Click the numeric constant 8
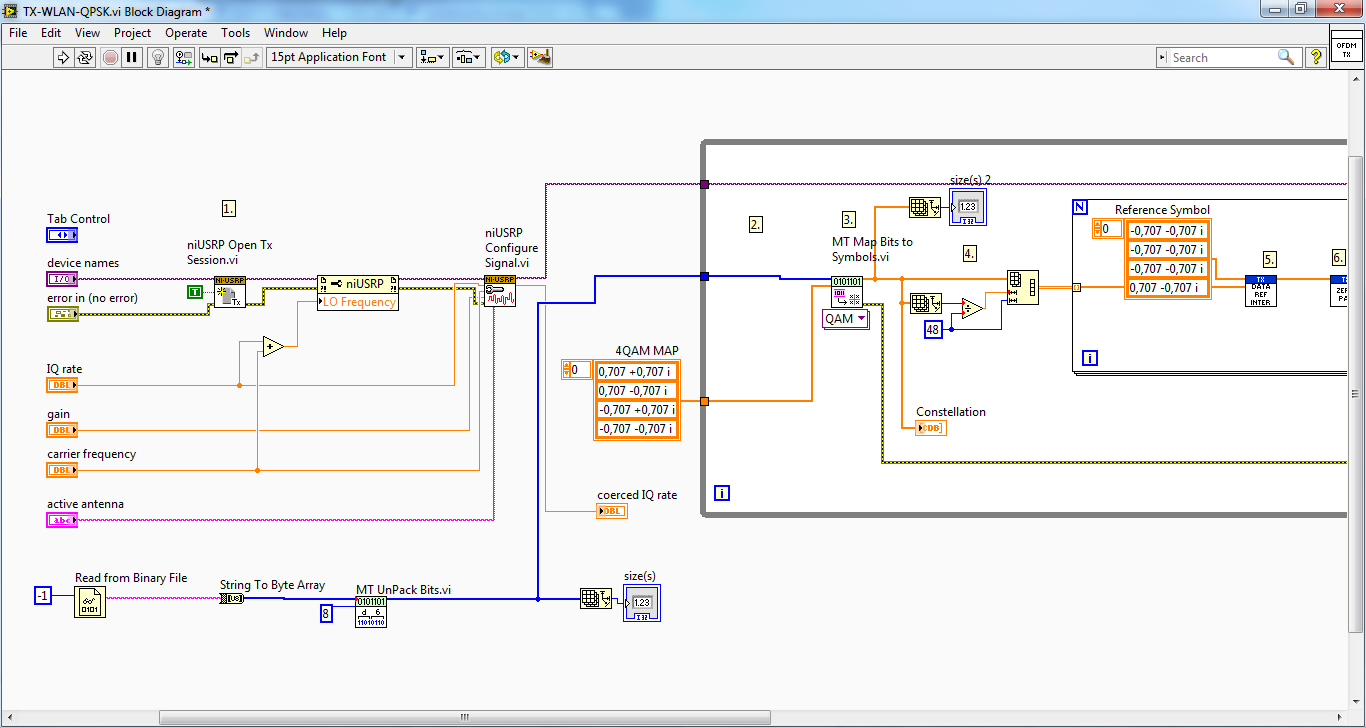 tap(326, 613)
